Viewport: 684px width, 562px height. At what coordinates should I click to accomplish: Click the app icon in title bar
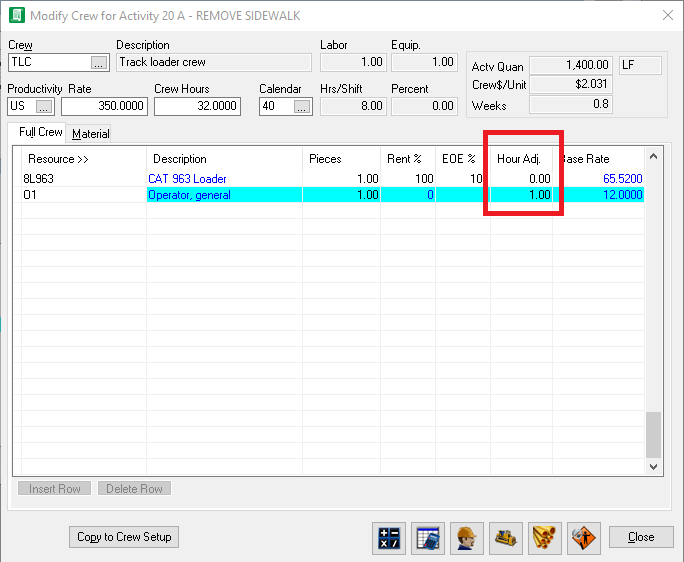(x=16, y=15)
